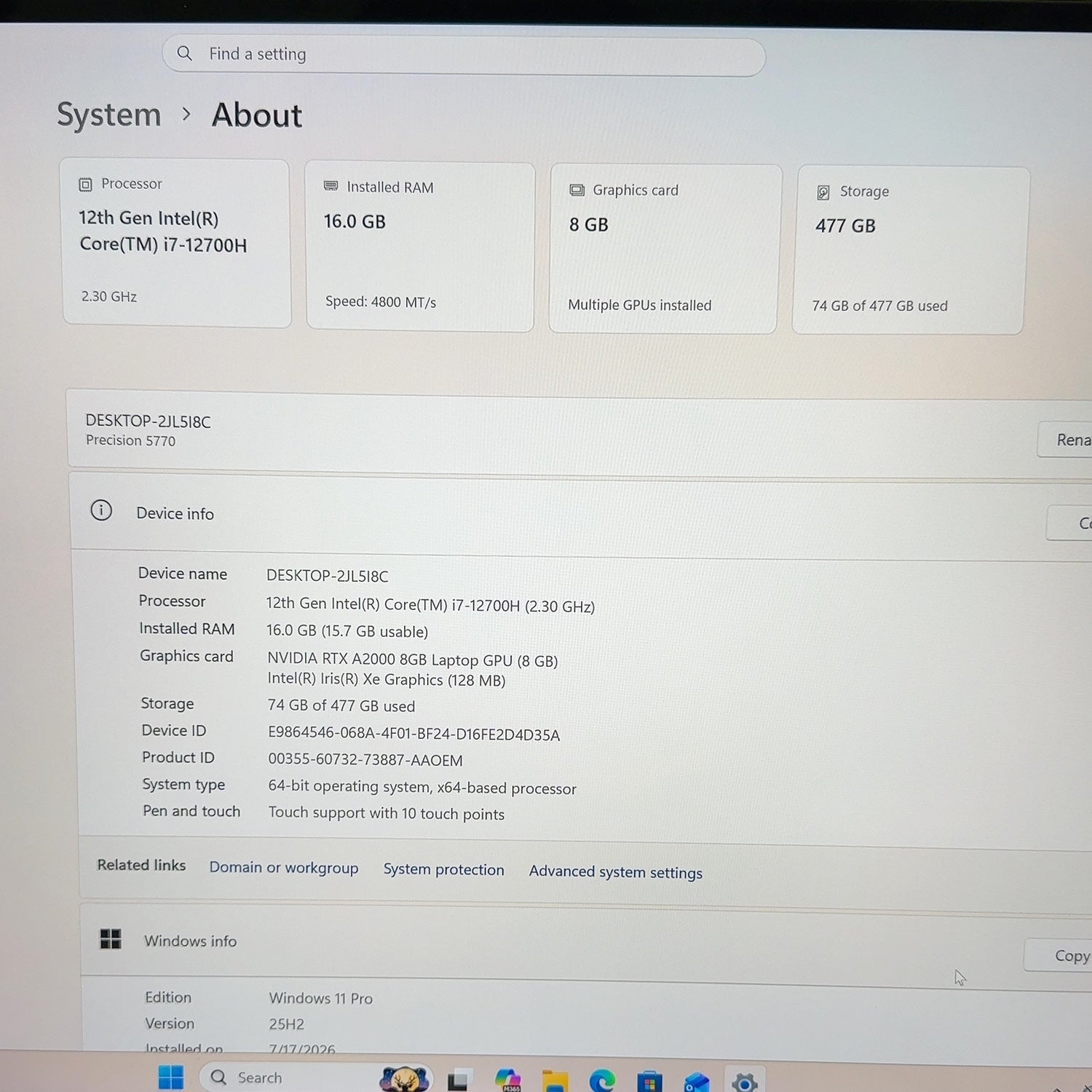
Task: Click the Processor chip icon
Action: pyautogui.click(x=85, y=184)
